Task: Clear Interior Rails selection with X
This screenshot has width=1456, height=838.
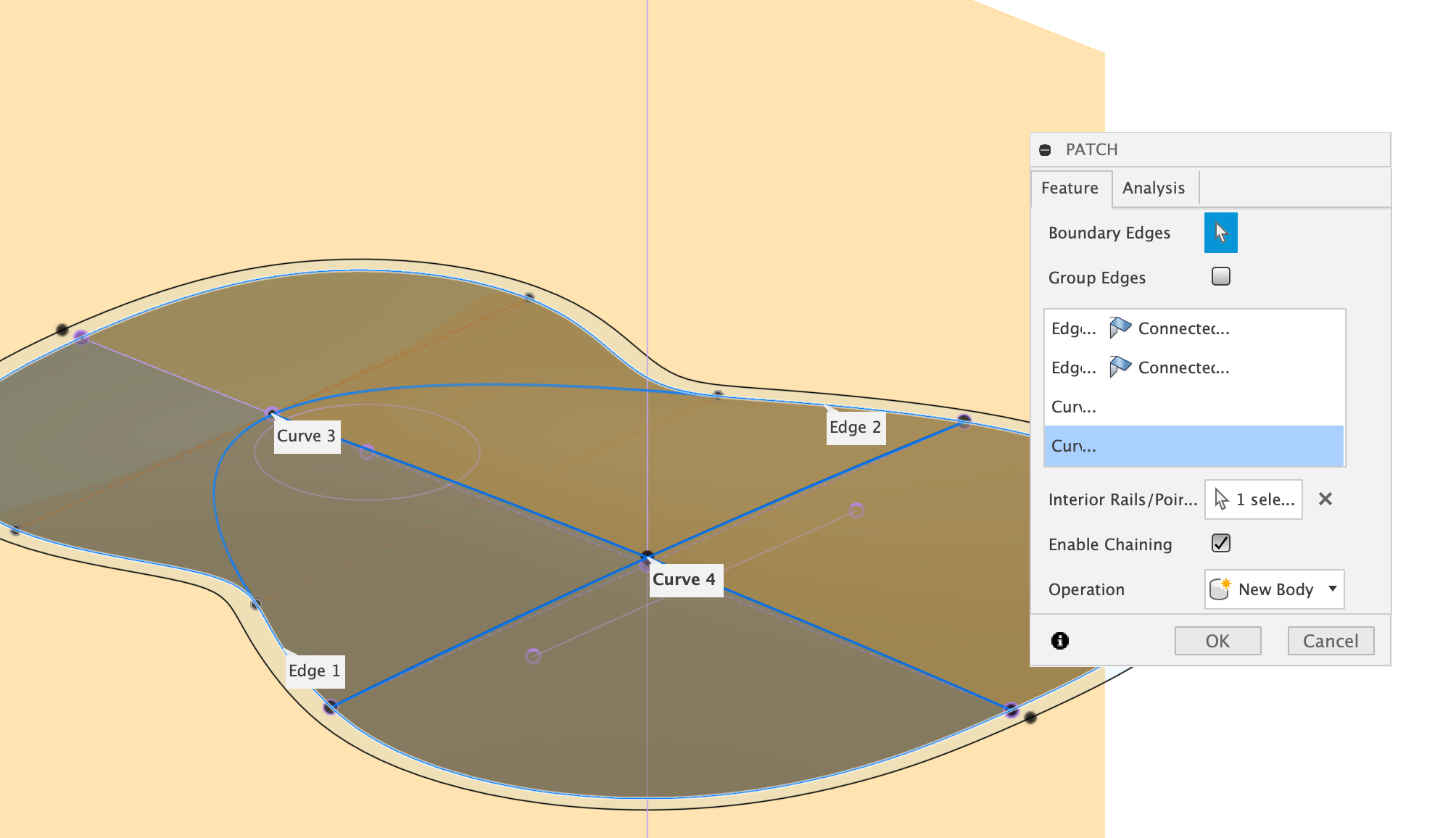Action: coord(1325,499)
